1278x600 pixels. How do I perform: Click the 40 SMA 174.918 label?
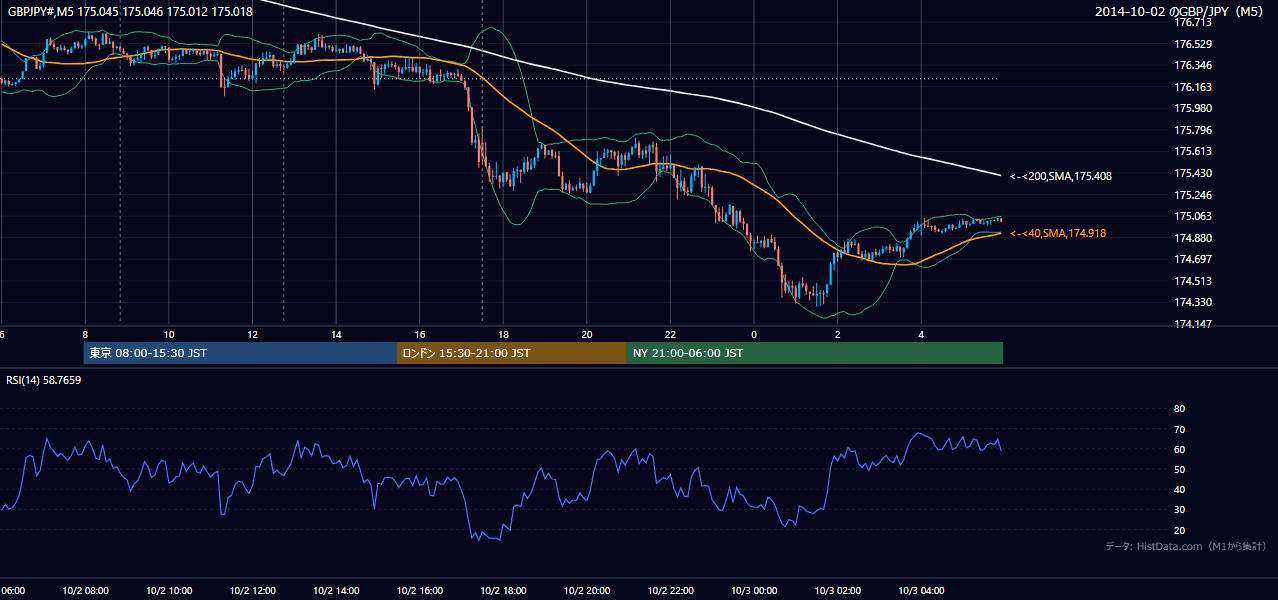click(x=1058, y=233)
